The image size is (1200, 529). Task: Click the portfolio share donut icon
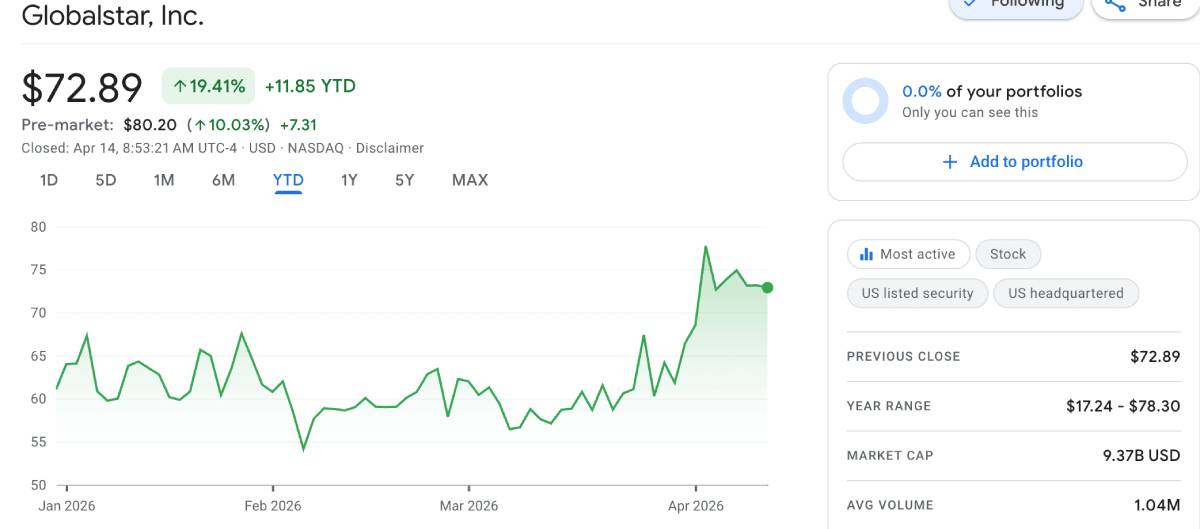pos(865,101)
